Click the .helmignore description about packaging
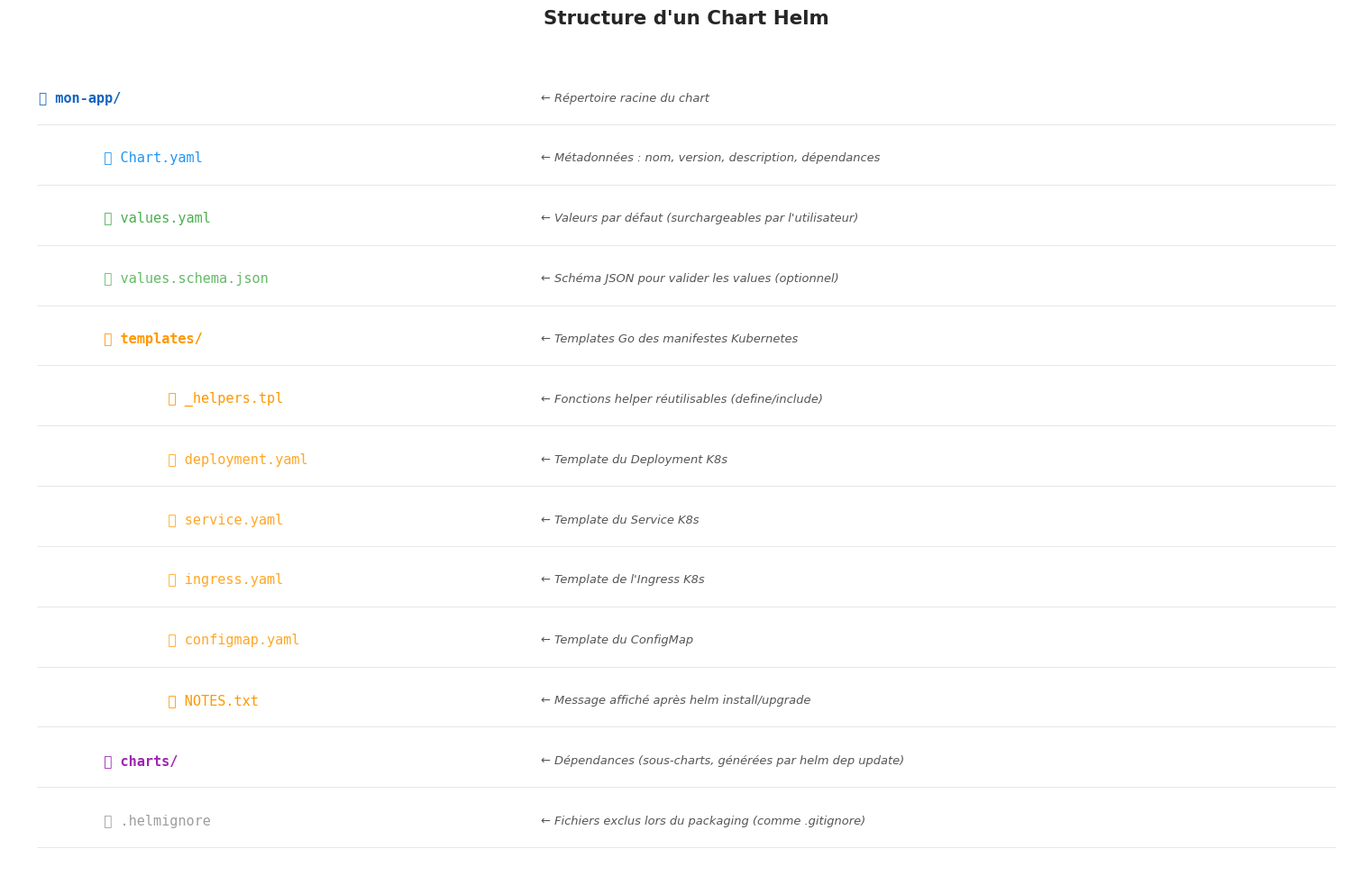 point(703,822)
